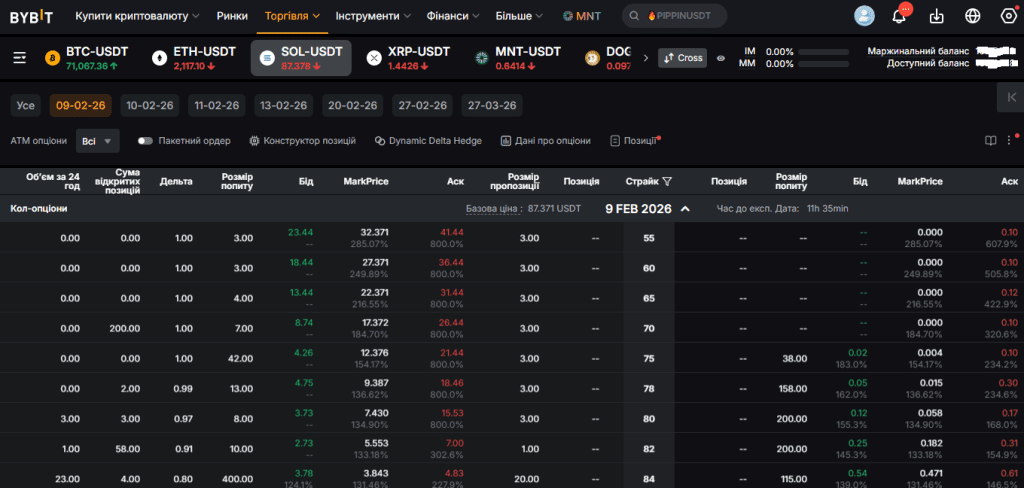Toggle balance visibility eye icon
This screenshot has width=1024, height=488.
click(x=721, y=58)
